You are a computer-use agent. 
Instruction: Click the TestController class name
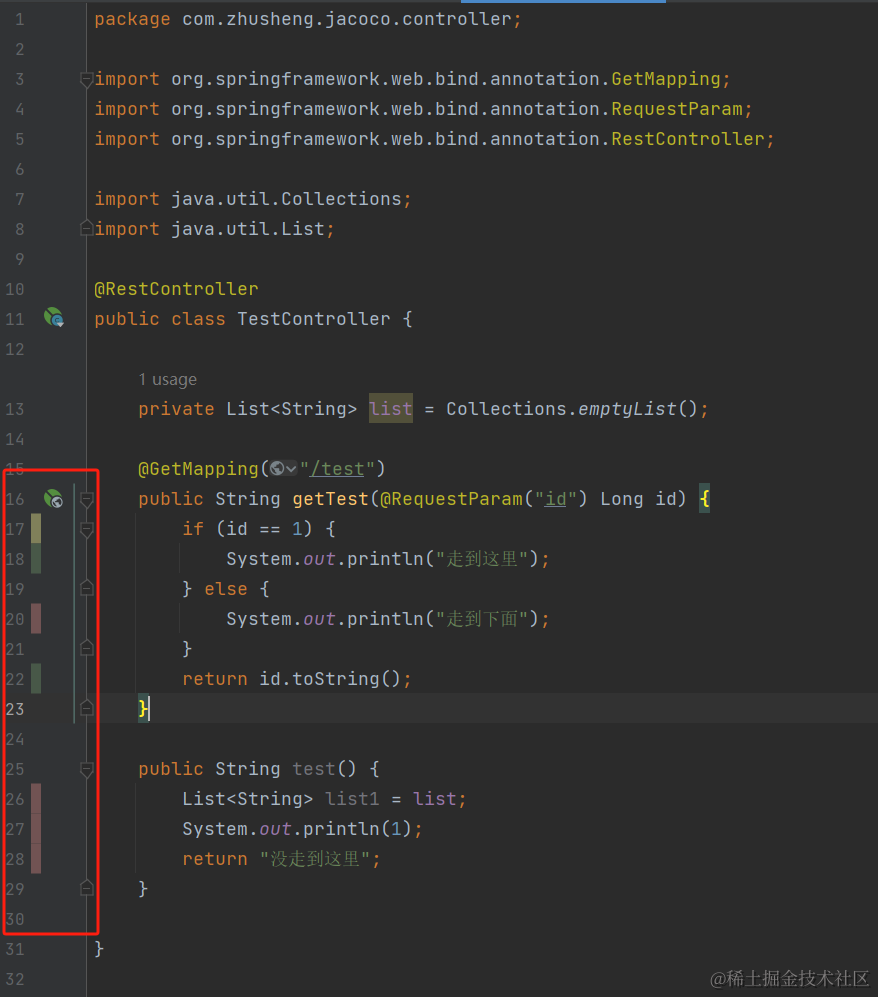pos(314,319)
